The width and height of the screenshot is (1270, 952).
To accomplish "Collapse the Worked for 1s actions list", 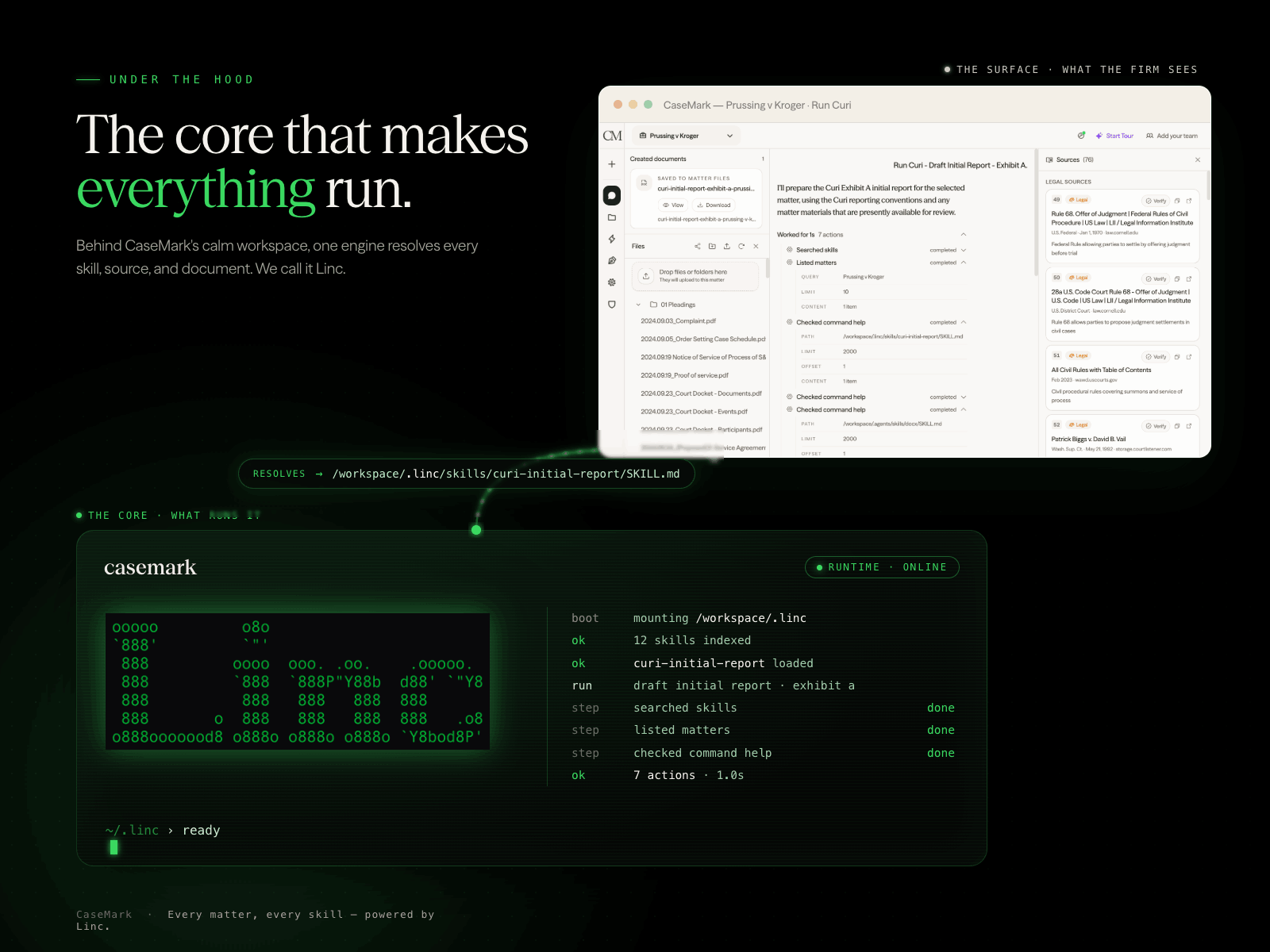I will pos(964,235).
